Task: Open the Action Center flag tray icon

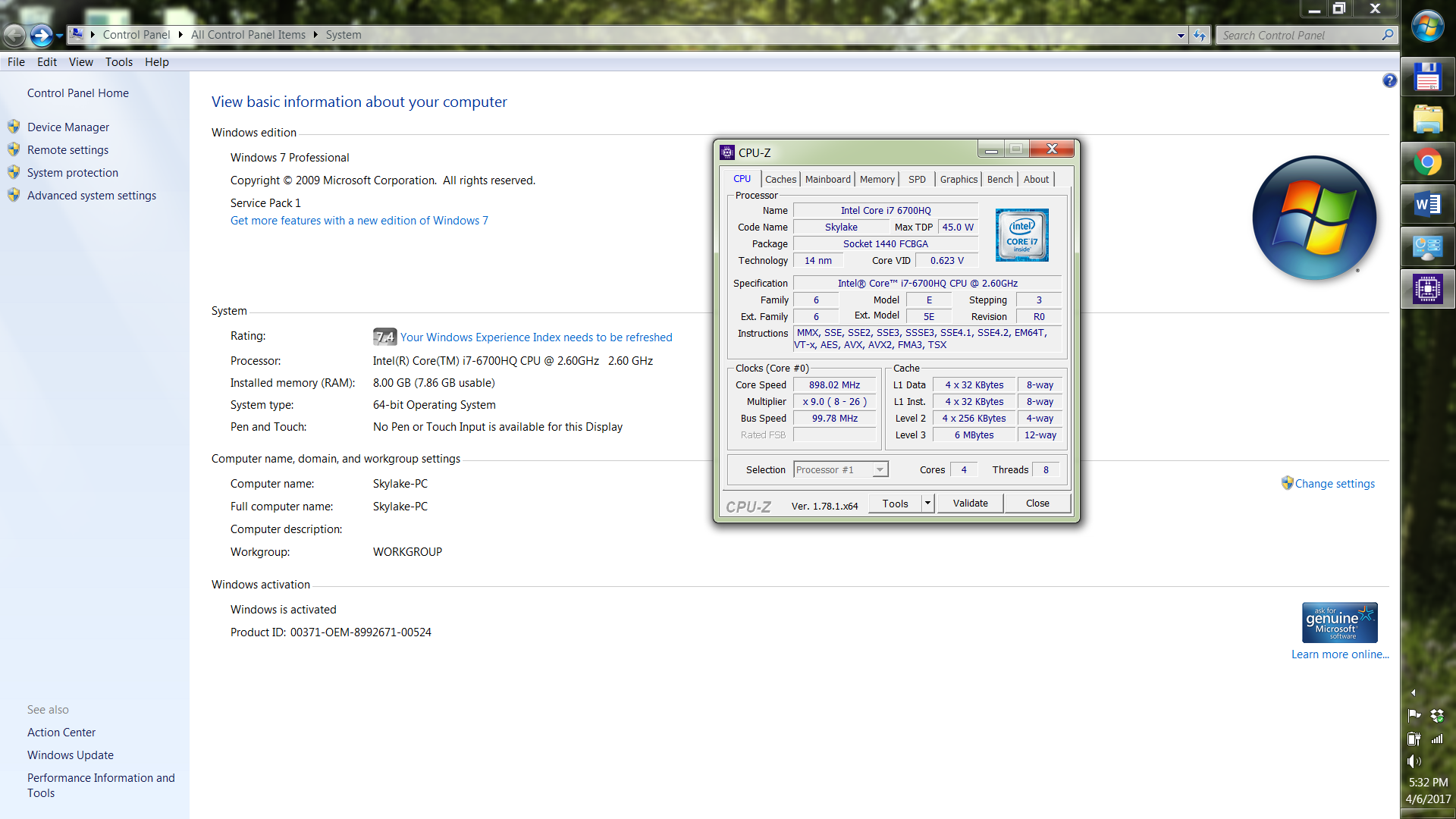Action: pos(1414,715)
